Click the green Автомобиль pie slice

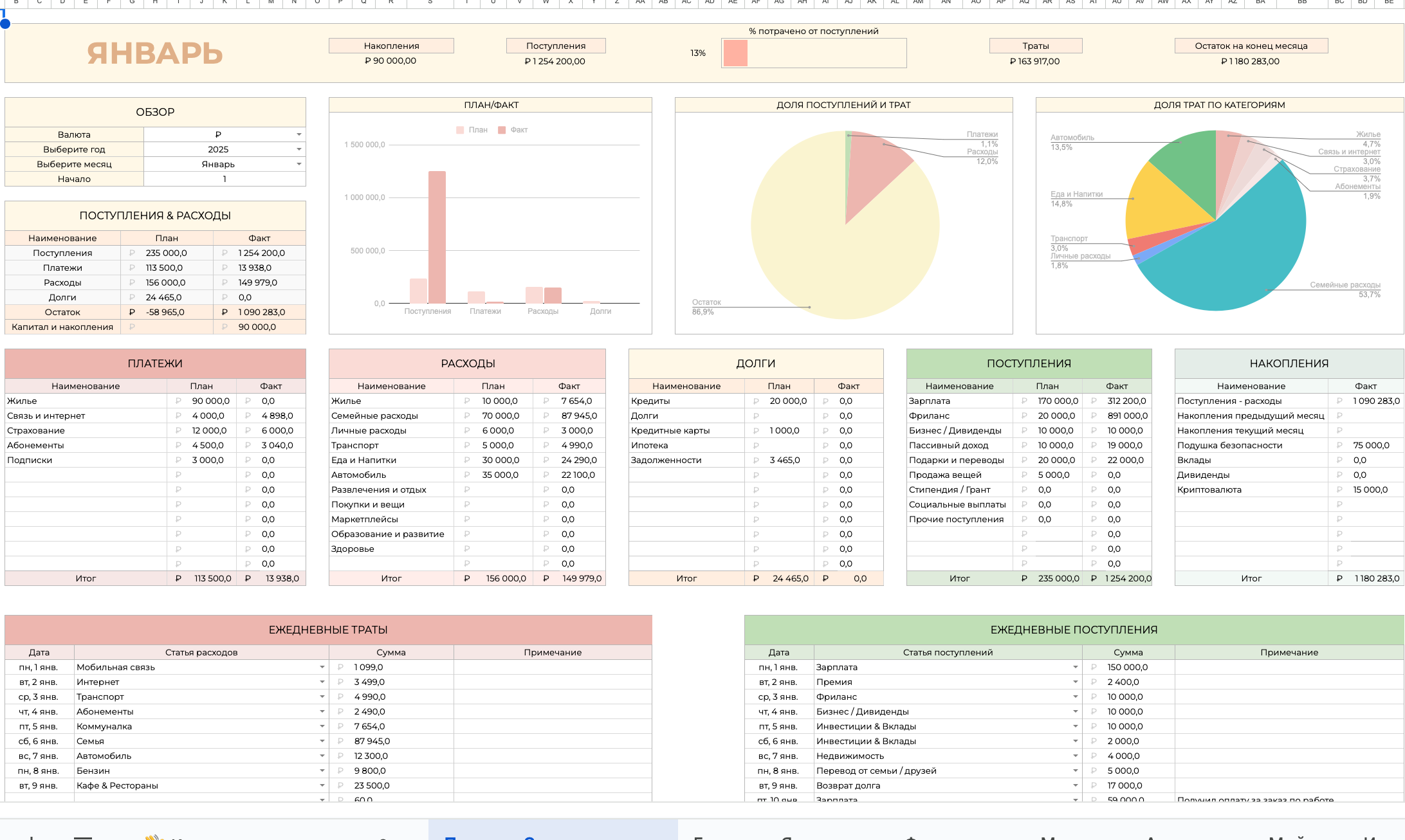click(x=1190, y=170)
